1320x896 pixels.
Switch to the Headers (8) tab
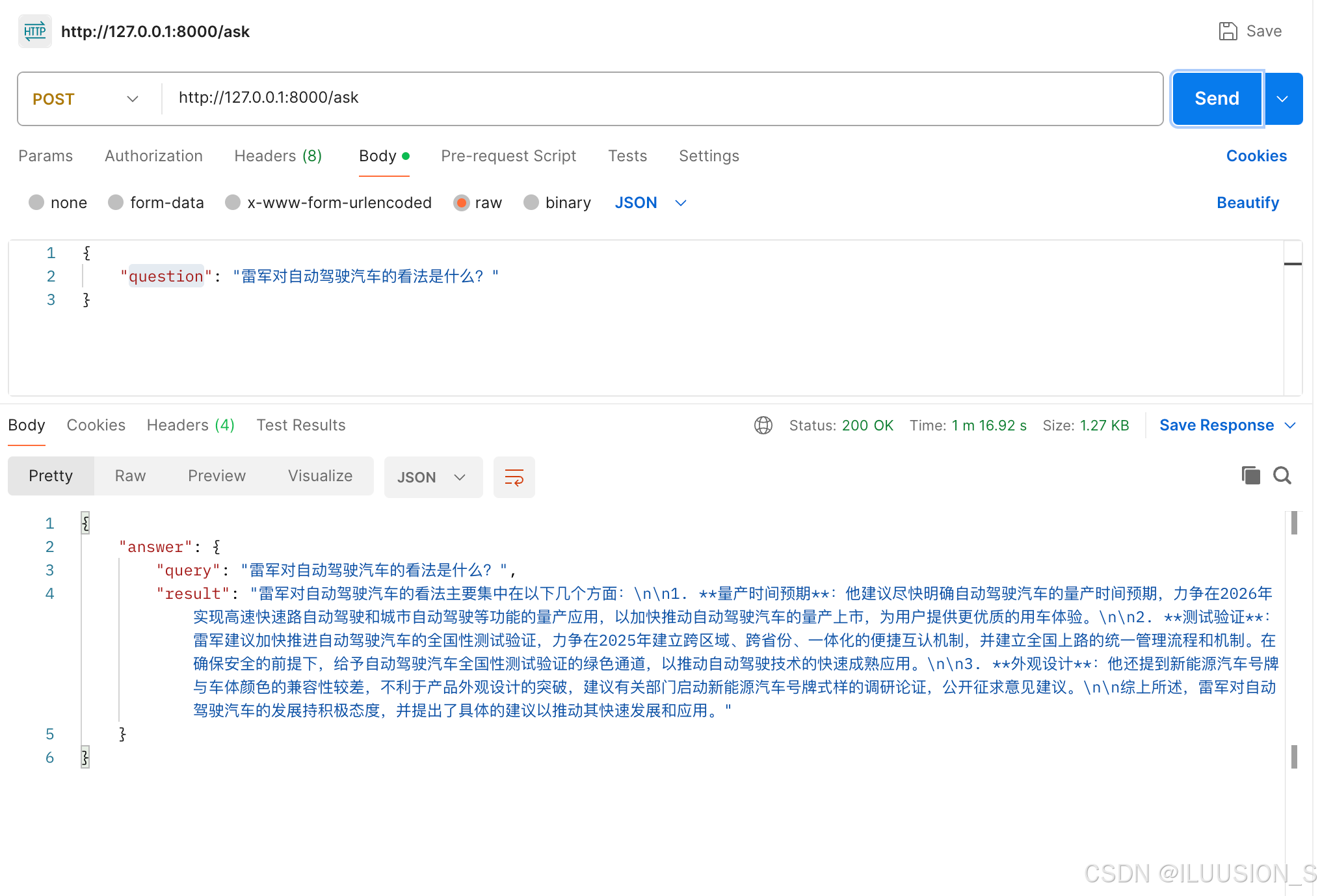278,156
